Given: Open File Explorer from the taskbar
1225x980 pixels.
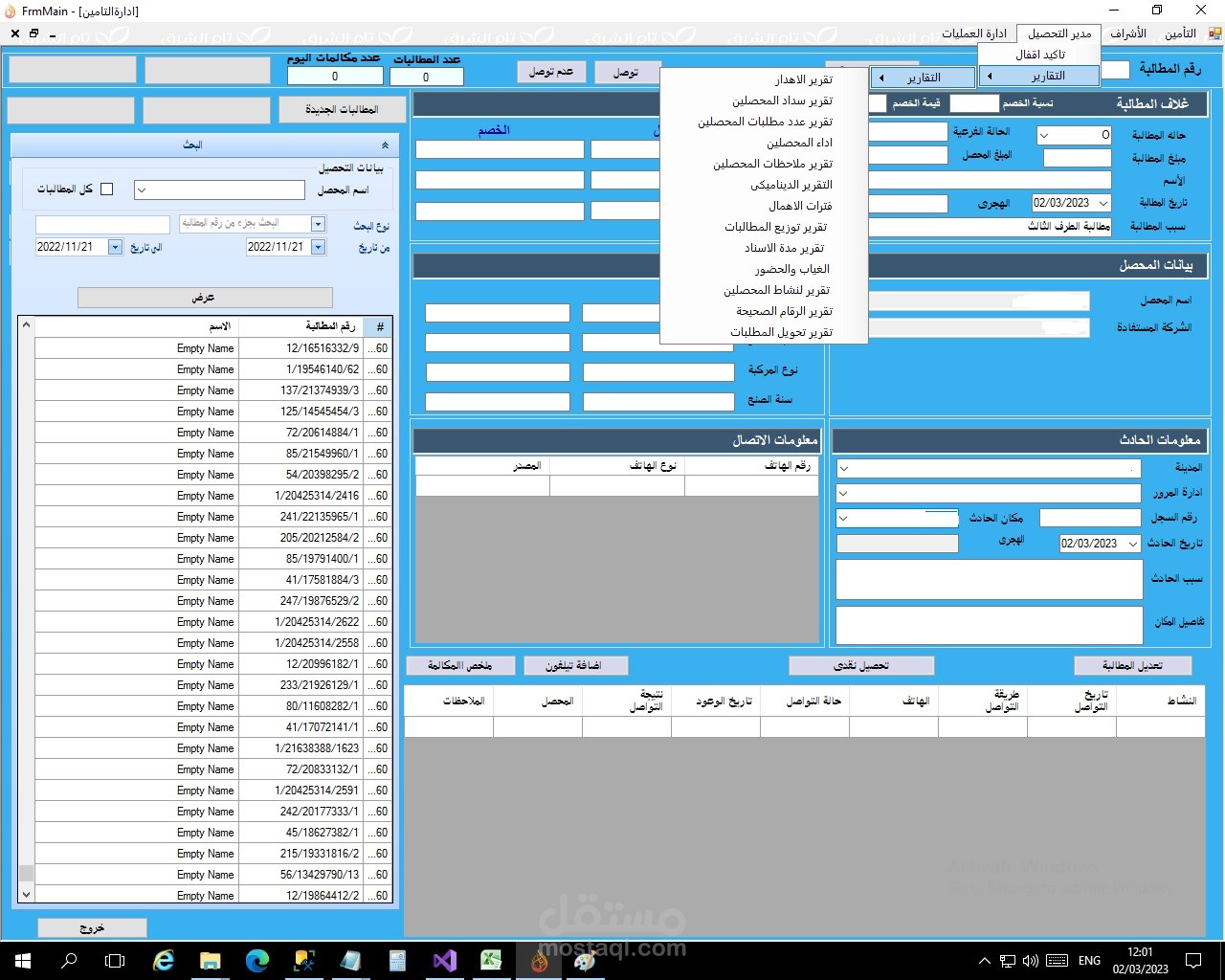Looking at the screenshot, I should click(211, 961).
